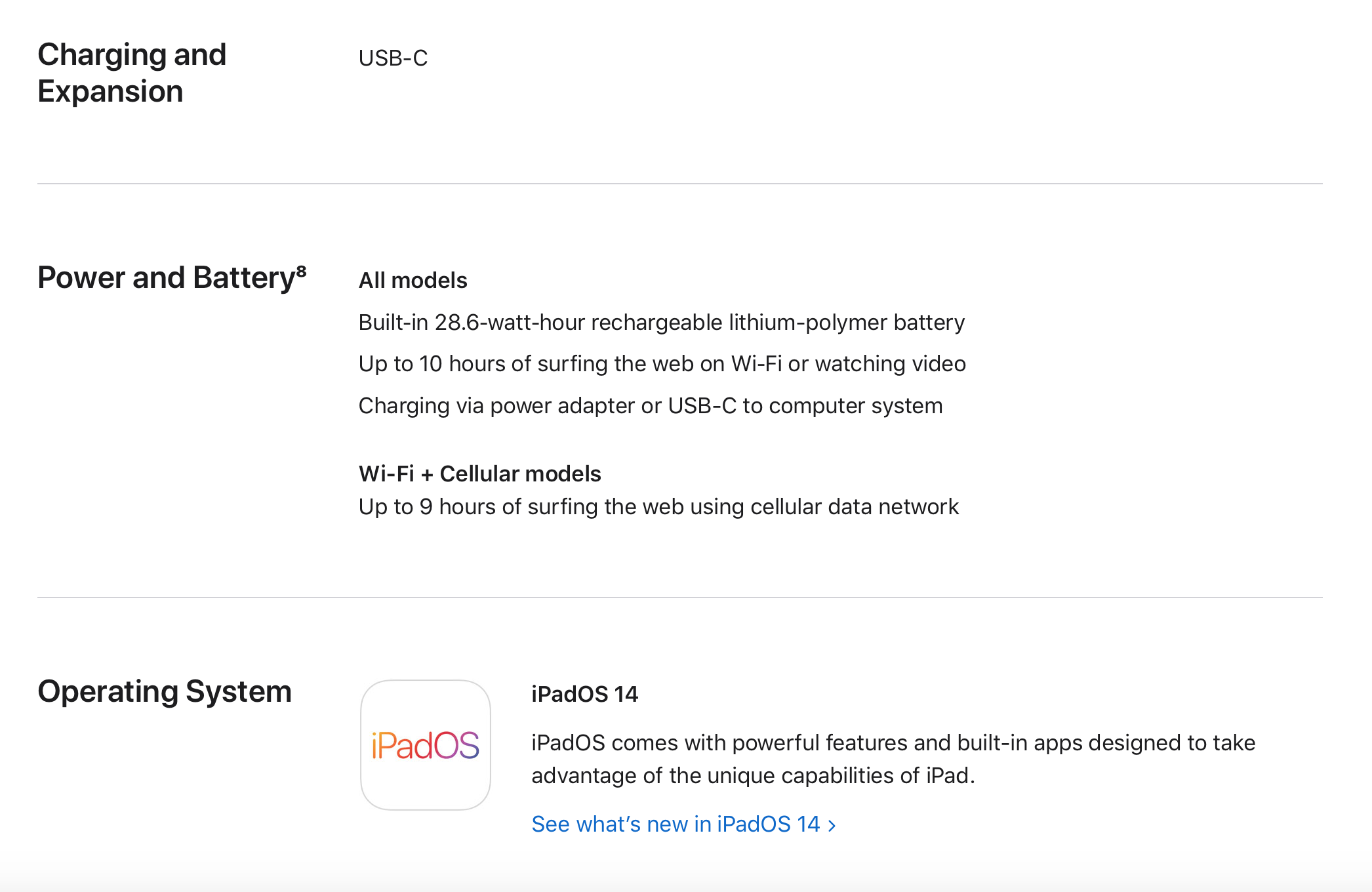Click the divider line above Operating System

pyautogui.click(x=679, y=598)
